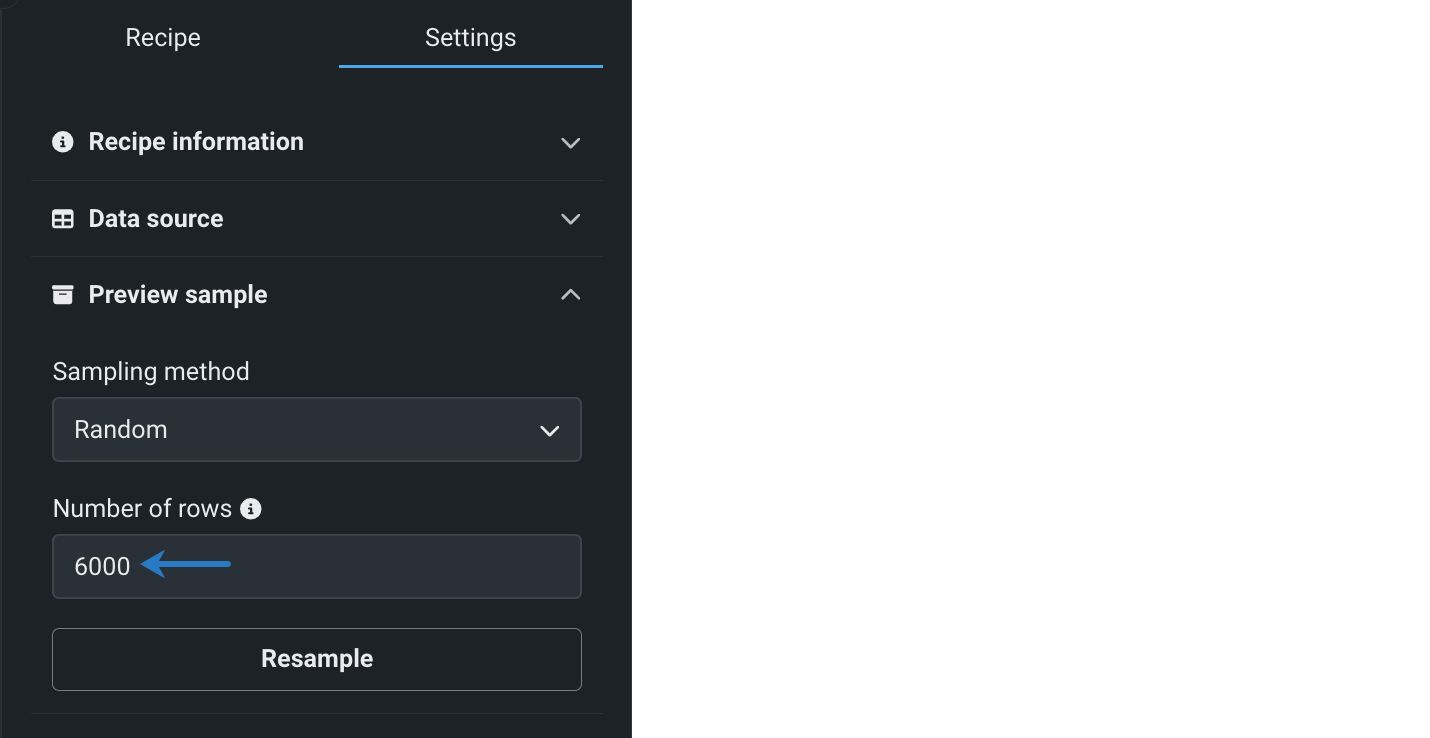The image size is (1430, 738).
Task: Click the Sampling method dropdown arrow
Action: coord(549,431)
